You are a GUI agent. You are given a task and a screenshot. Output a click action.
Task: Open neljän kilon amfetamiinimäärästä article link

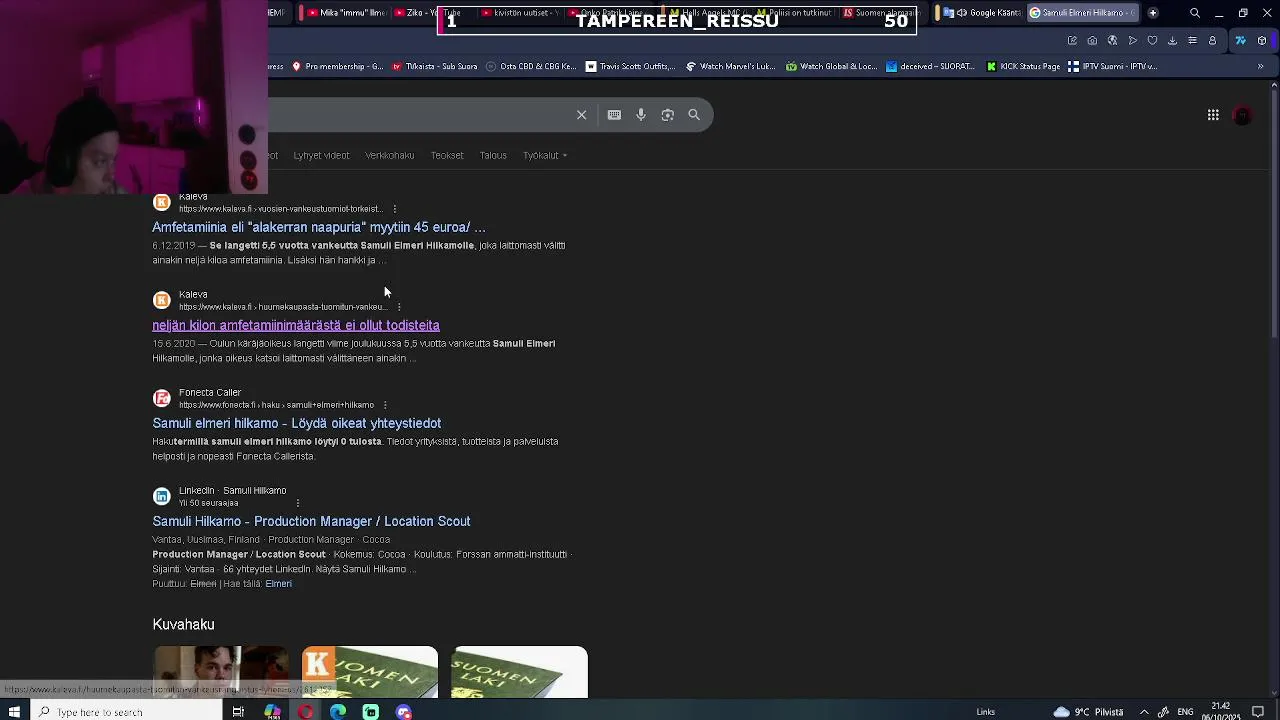pyautogui.click(x=296, y=325)
